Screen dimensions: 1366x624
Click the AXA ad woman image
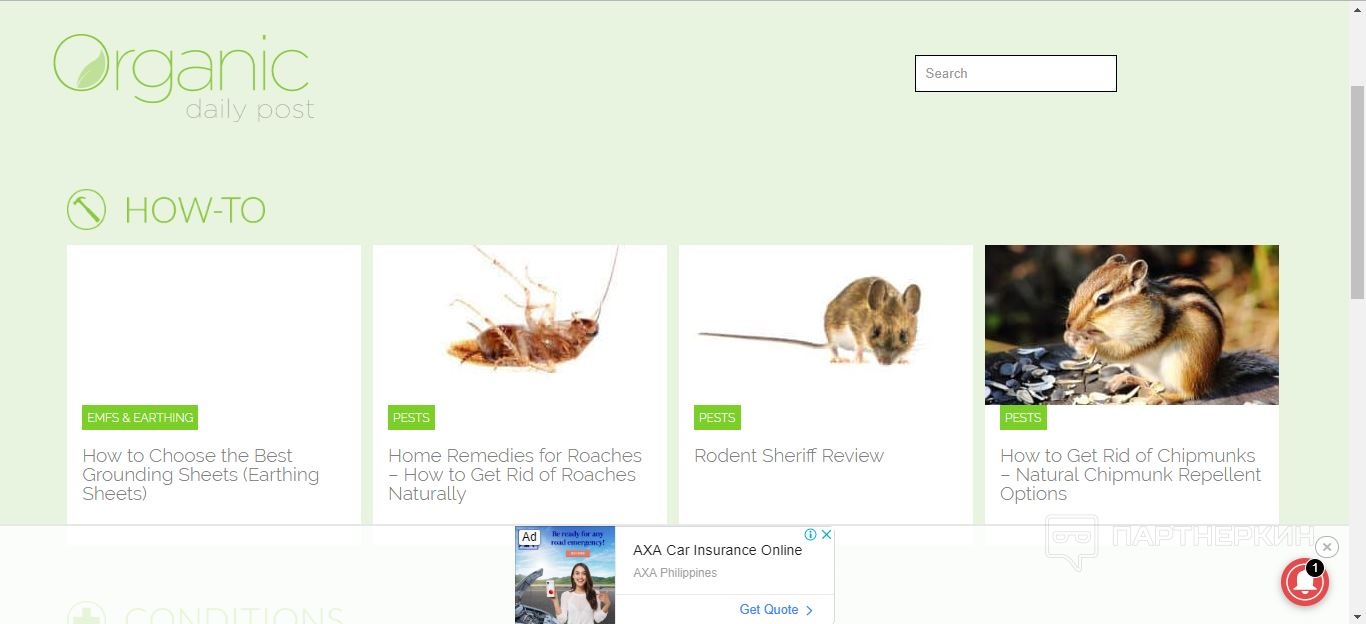tap(565, 575)
